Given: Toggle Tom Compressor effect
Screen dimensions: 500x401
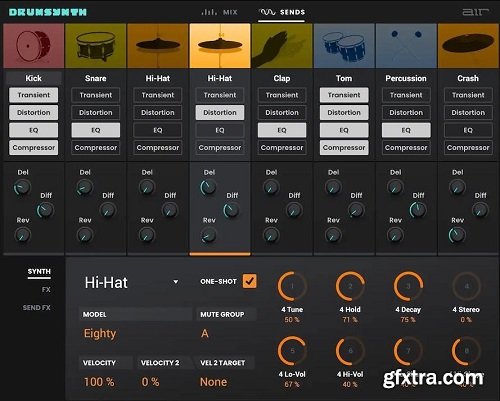Looking at the screenshot, I should [344, 148].
